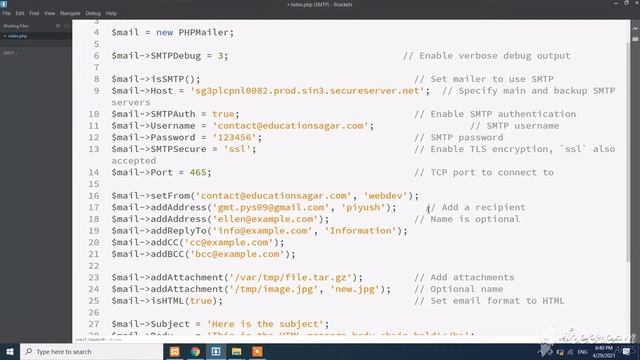640x360 pixels.
Task: Open the orange recorder taskbar app
Action: 257,351
